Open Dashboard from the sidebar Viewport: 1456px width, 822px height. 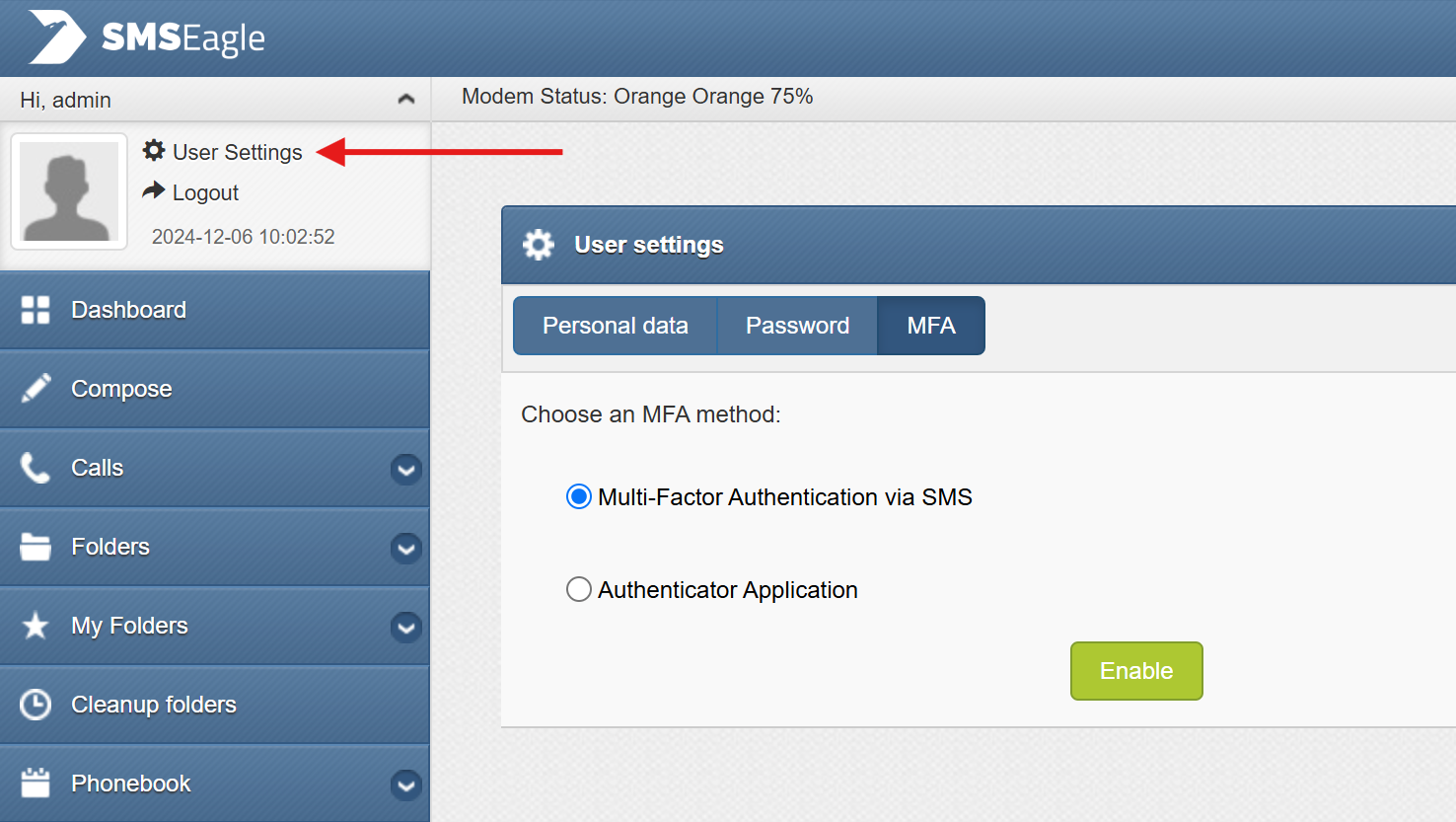(215, 310)
